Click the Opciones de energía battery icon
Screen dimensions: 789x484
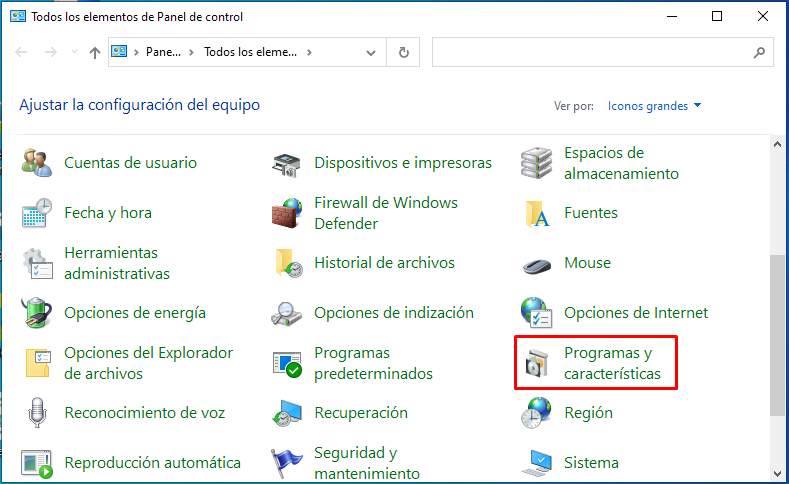click(x=37, y=312)
